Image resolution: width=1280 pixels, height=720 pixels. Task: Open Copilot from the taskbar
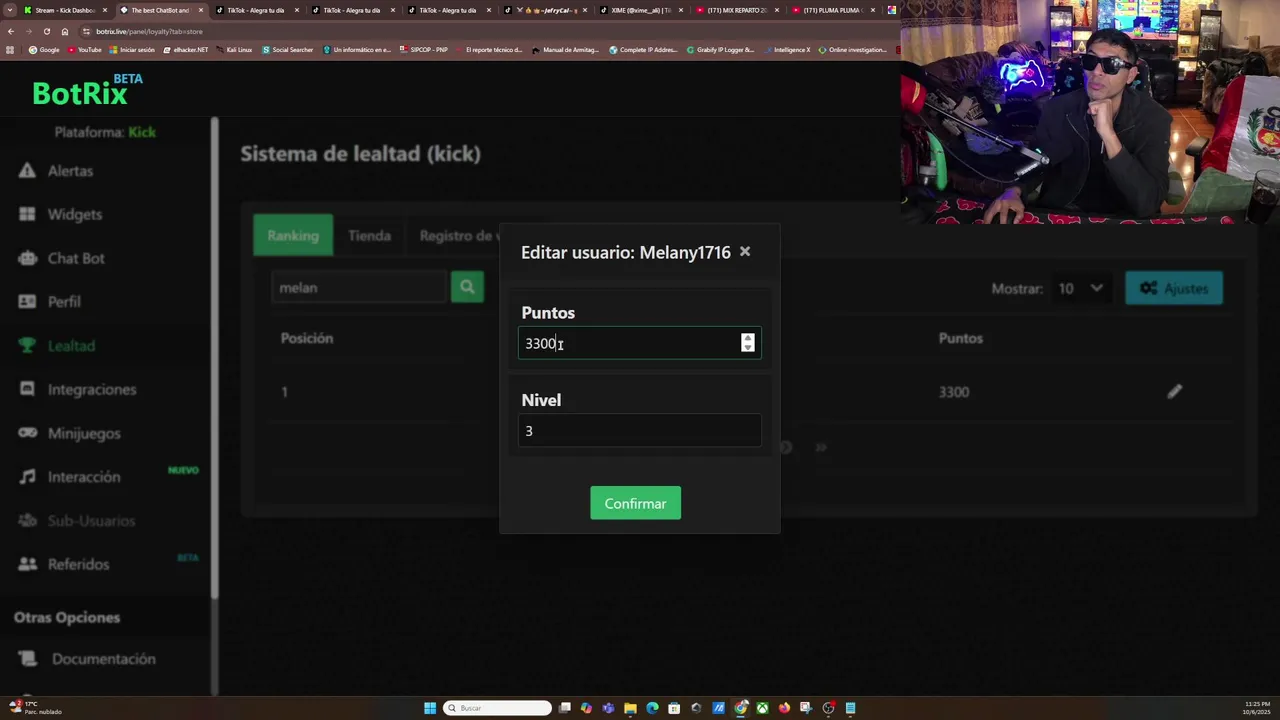[586, 708]
